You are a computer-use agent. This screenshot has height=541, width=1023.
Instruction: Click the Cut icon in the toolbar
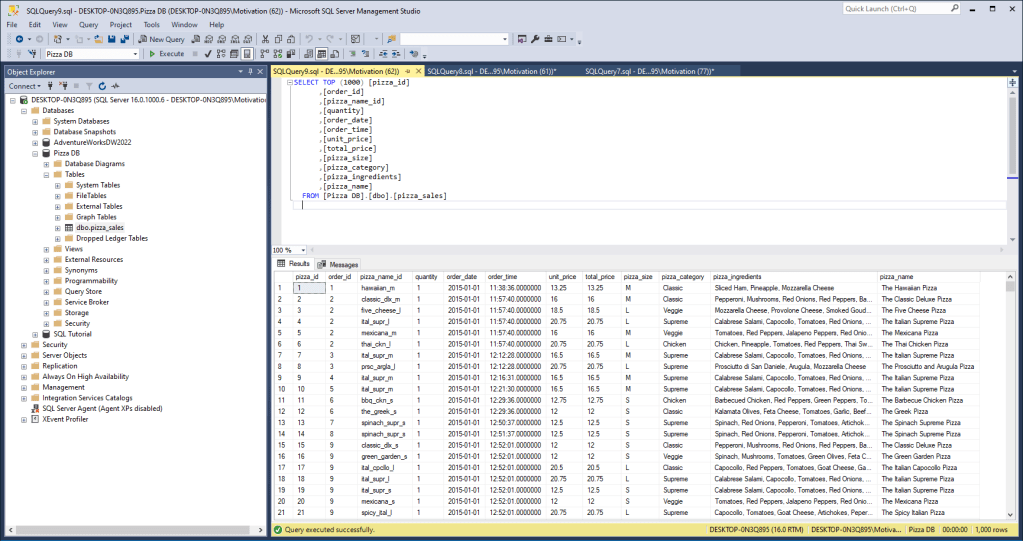pyautogui.click(x=265, y=39)
